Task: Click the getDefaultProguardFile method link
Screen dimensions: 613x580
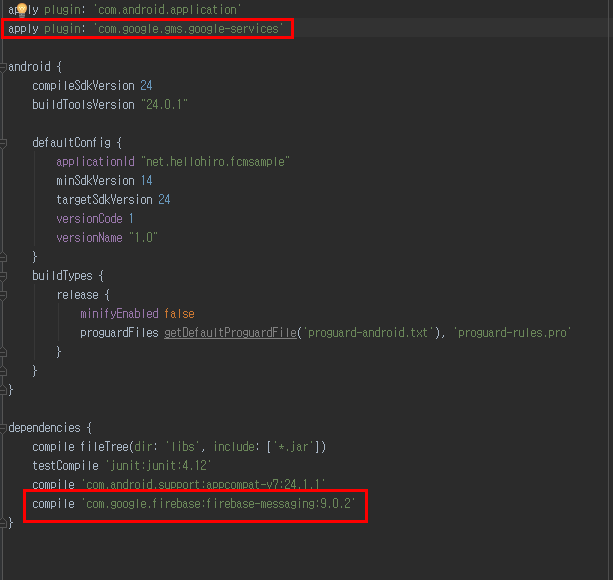Action: click(x=230, y=333)
